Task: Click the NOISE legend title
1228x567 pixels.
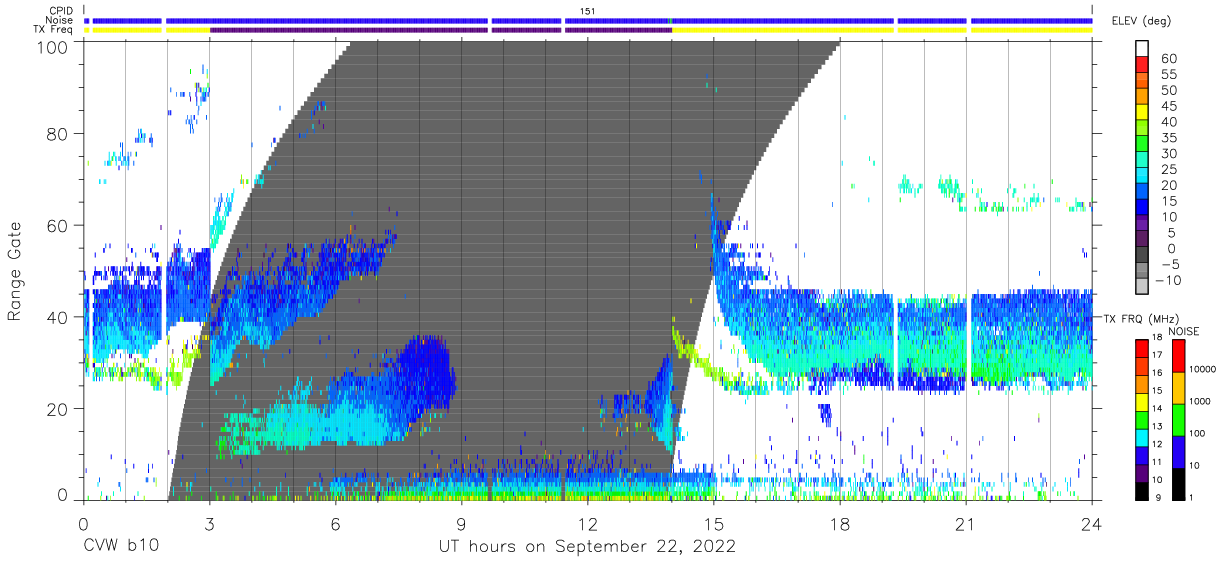Action: tap(1184, 331)
